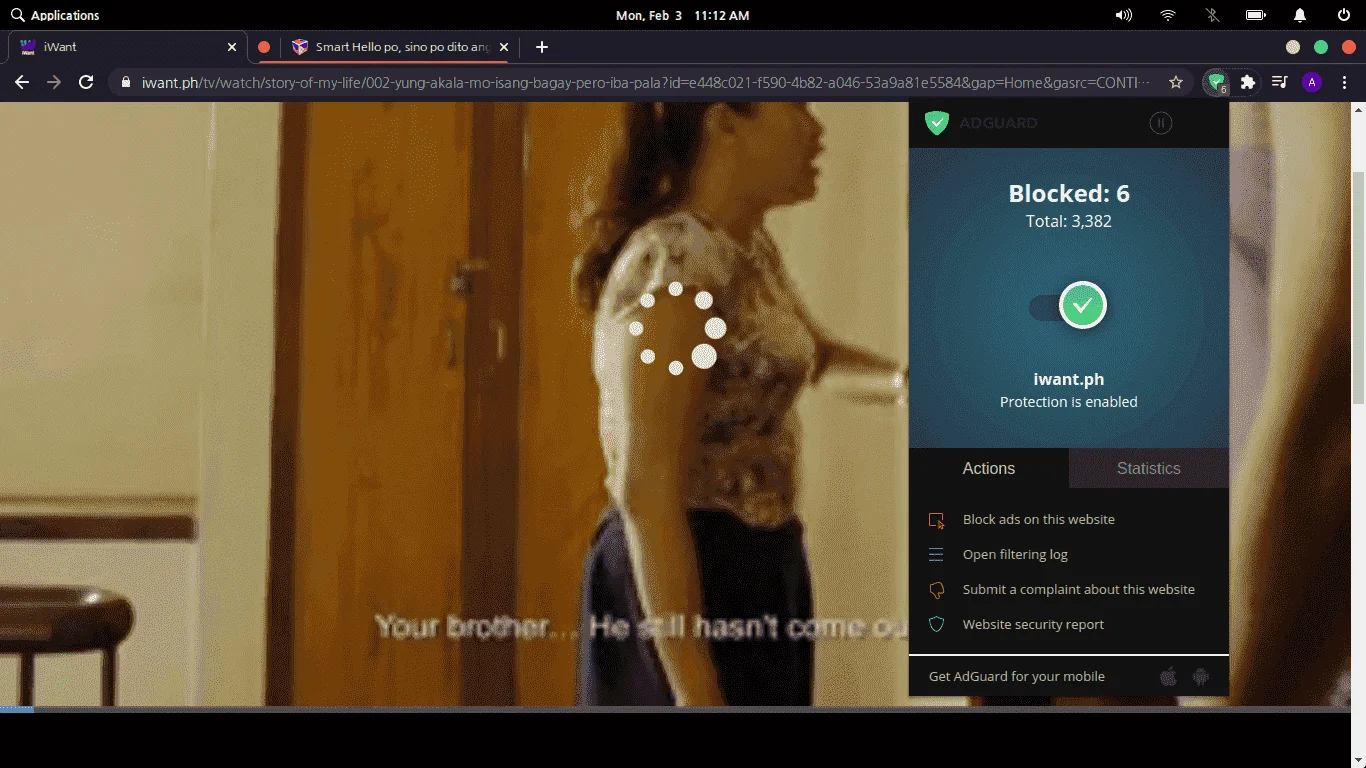Image resolution: width=1366 pixels, height=768 pixels.
Task: Get AdGuard for Android icon
Action: coord(1201,677)
